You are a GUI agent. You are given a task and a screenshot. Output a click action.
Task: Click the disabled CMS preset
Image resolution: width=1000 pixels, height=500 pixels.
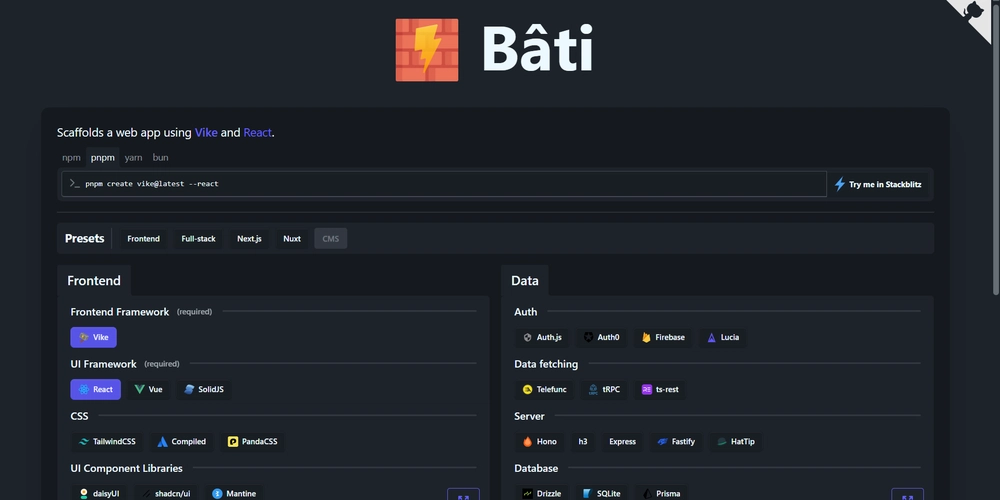330,239
